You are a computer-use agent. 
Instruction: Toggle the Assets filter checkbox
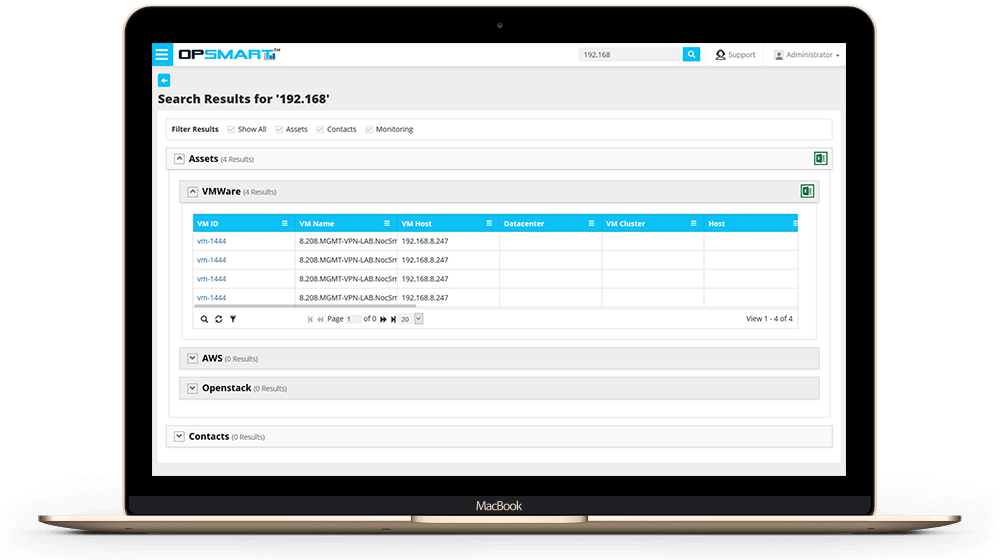click(279, 129)
